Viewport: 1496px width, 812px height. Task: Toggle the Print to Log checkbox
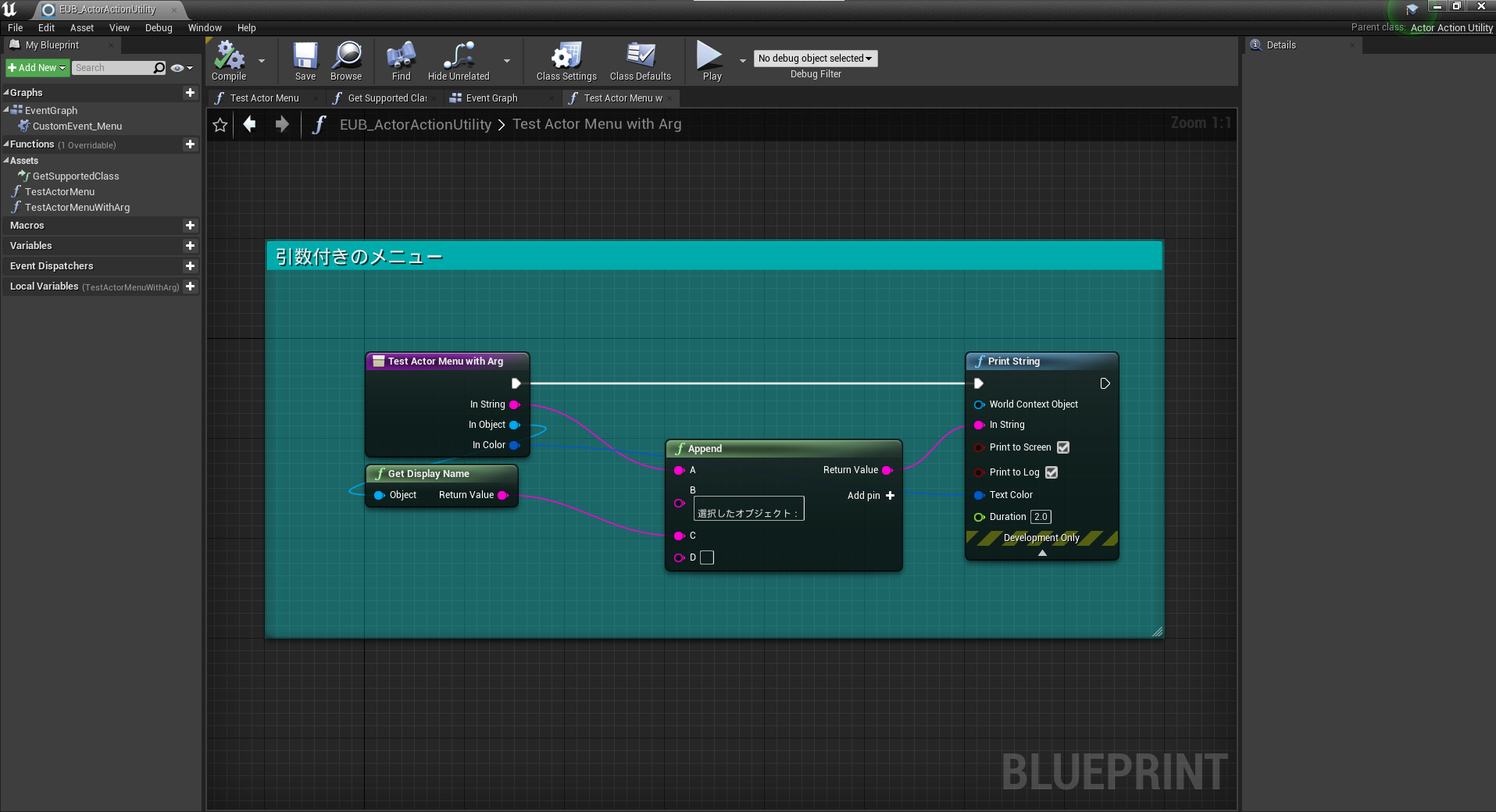(x=1051, y=472)
